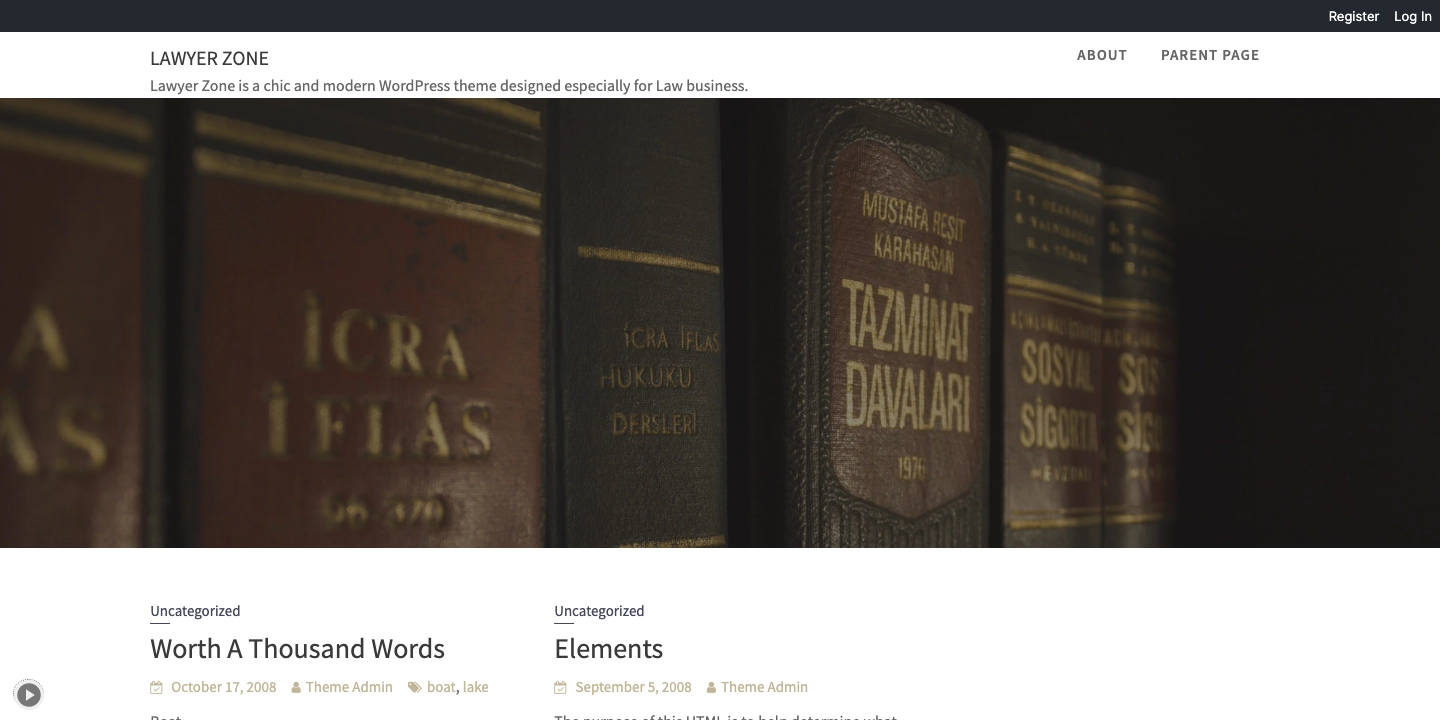
Task: Click calendar icon beside October 17, 2008
Action: tap(156, 687)
